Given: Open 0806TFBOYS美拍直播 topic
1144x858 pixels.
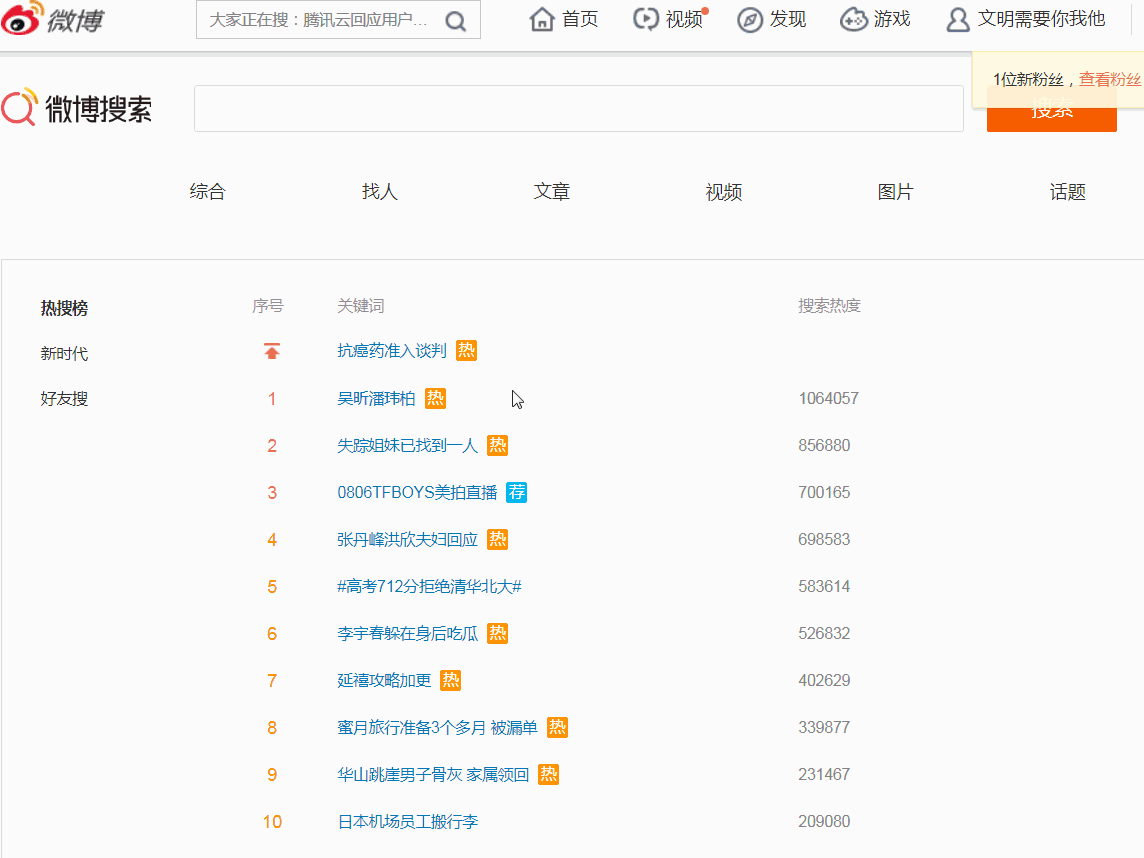Looking at the screenshot, I should [417, 492].
